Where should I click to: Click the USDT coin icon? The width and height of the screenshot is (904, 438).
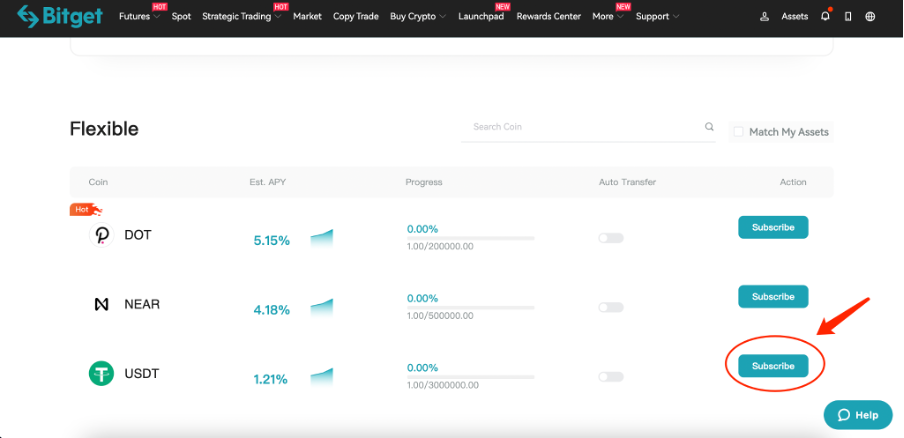(101, 373)
